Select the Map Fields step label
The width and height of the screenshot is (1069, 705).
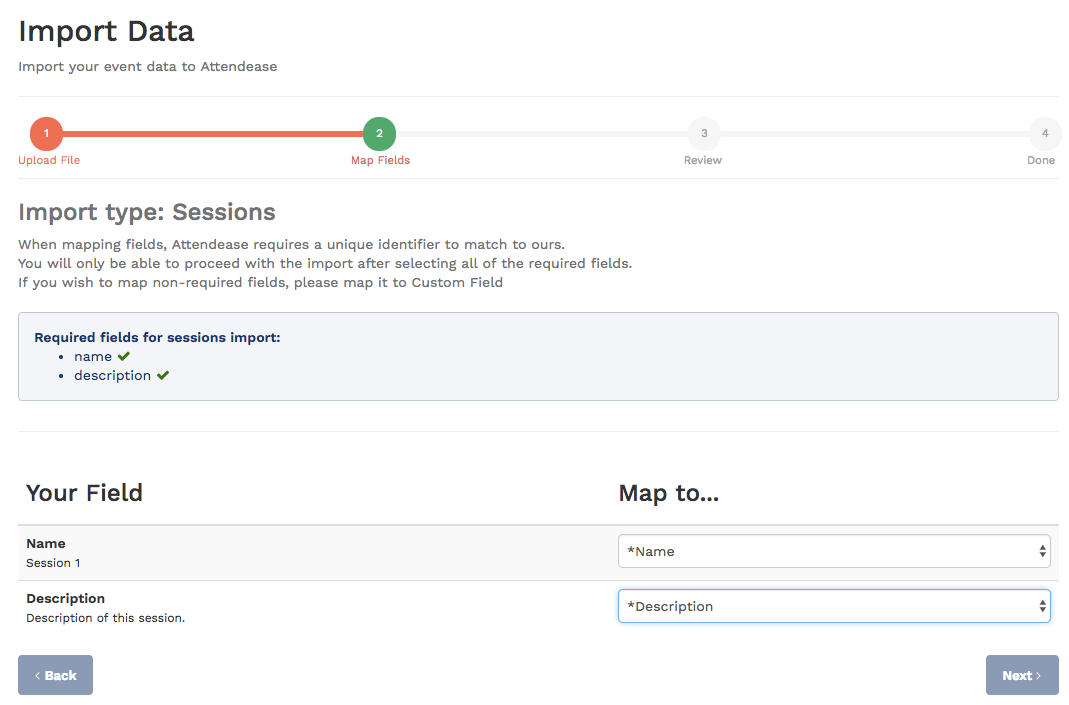click(380, 160)
